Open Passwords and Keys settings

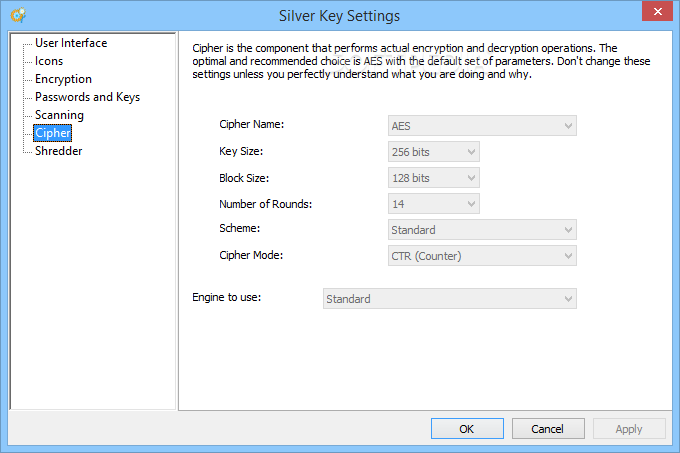click(88, 97)
